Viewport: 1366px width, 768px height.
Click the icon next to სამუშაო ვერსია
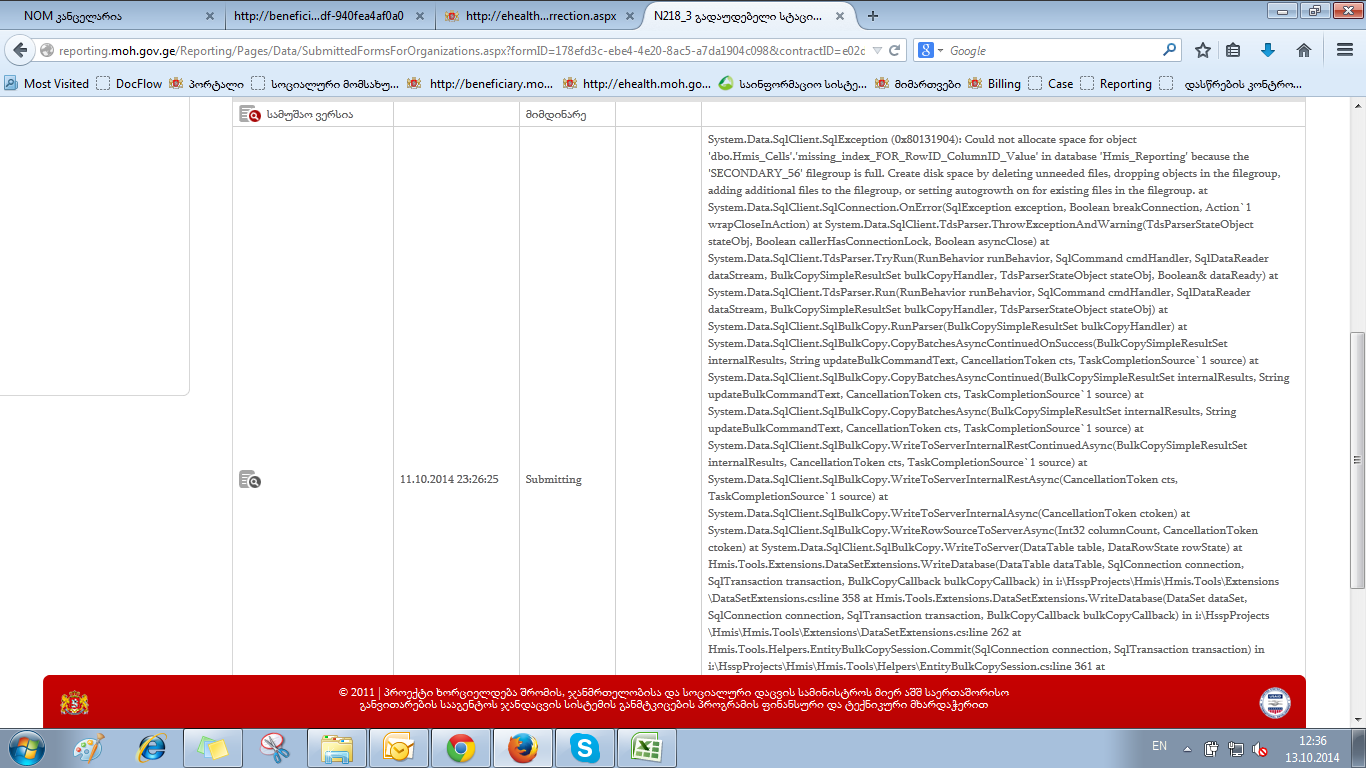(x=249, y=114)
